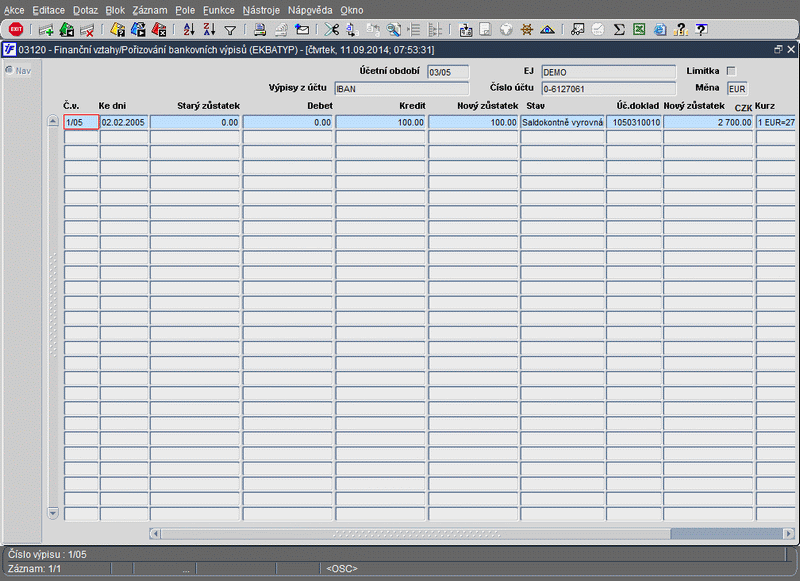Viewport: 800px width, 581px height.
Task: Click the yellow enter-query icon
Action: [117, 30]
